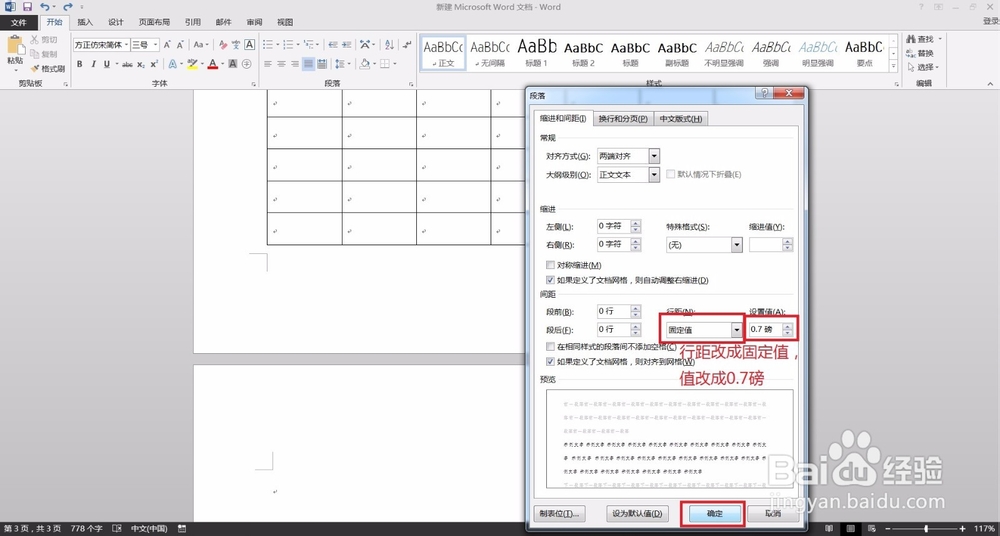Screen dimensions: 1000x536
Task: Toggle 对齐到网格 checkbox
Action: (x=550, y=361)
